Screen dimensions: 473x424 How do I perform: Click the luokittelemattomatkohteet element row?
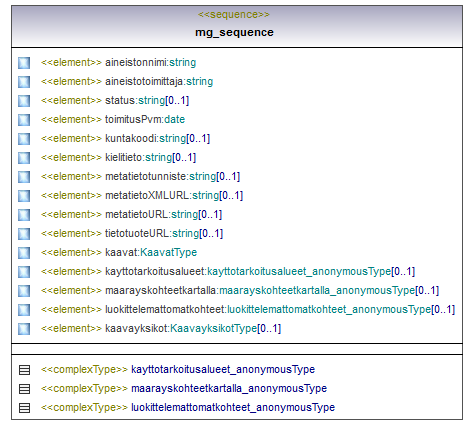[x=248, y=309]
